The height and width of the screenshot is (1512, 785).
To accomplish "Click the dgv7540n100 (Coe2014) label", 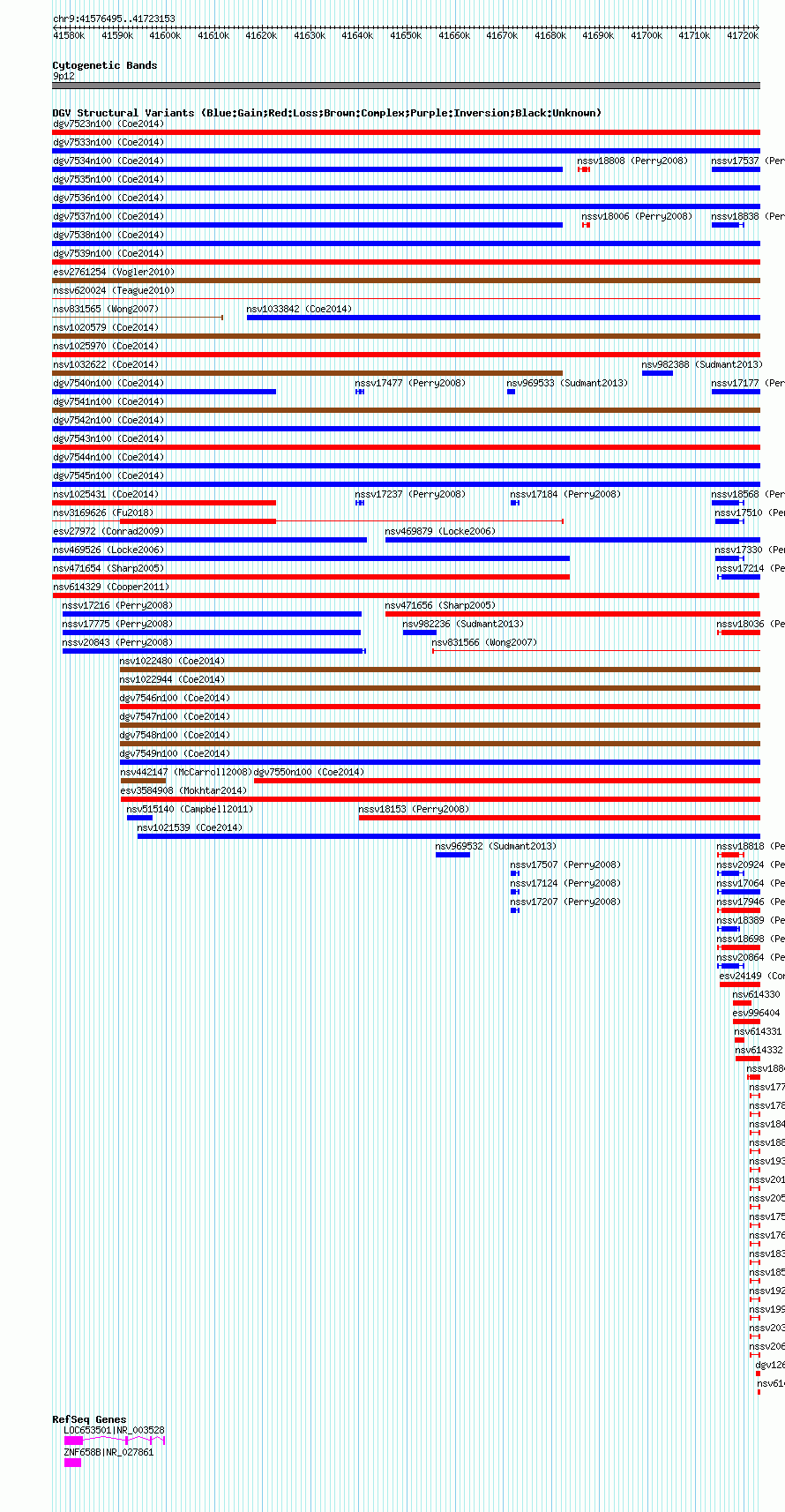I will (x=108, y=383).
